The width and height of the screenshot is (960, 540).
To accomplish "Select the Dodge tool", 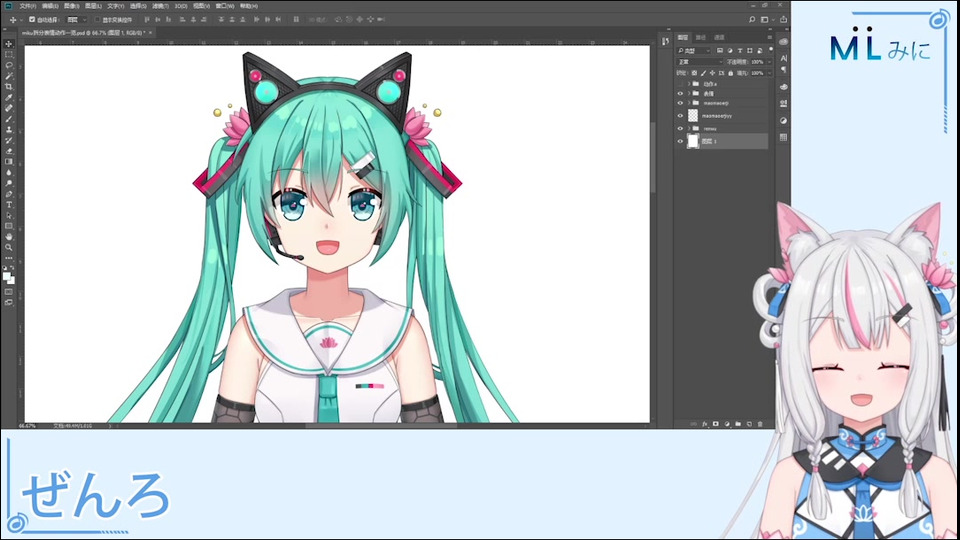I will pos(9,183).
